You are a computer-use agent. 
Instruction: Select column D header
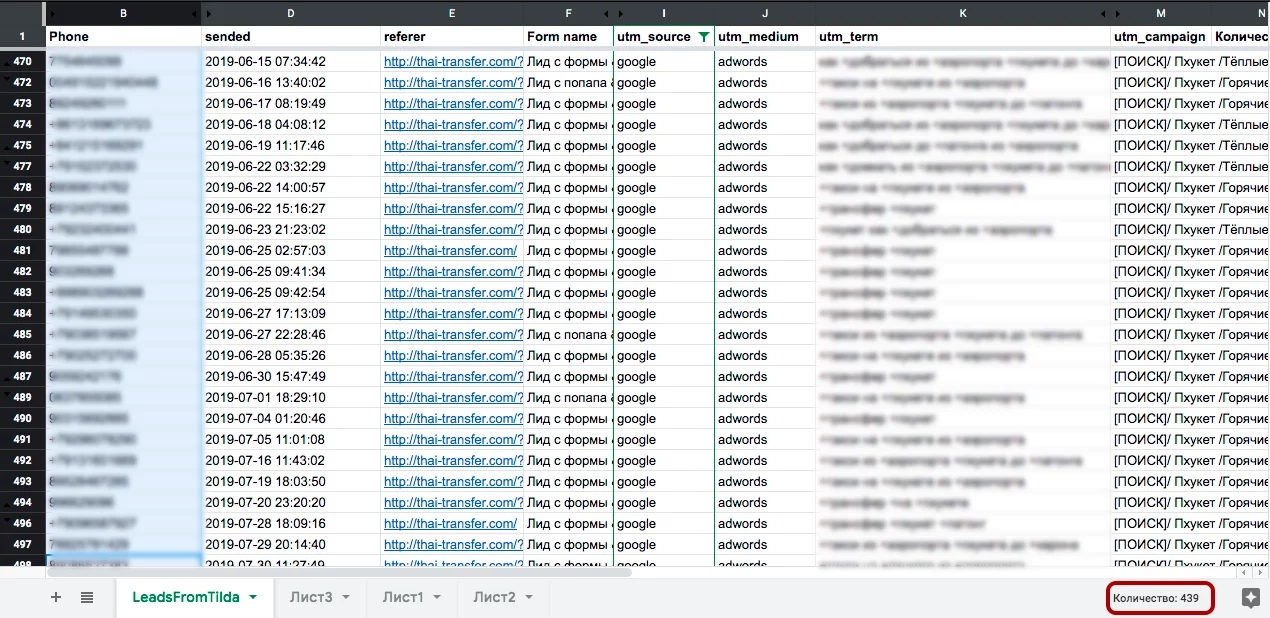(291, 13)
